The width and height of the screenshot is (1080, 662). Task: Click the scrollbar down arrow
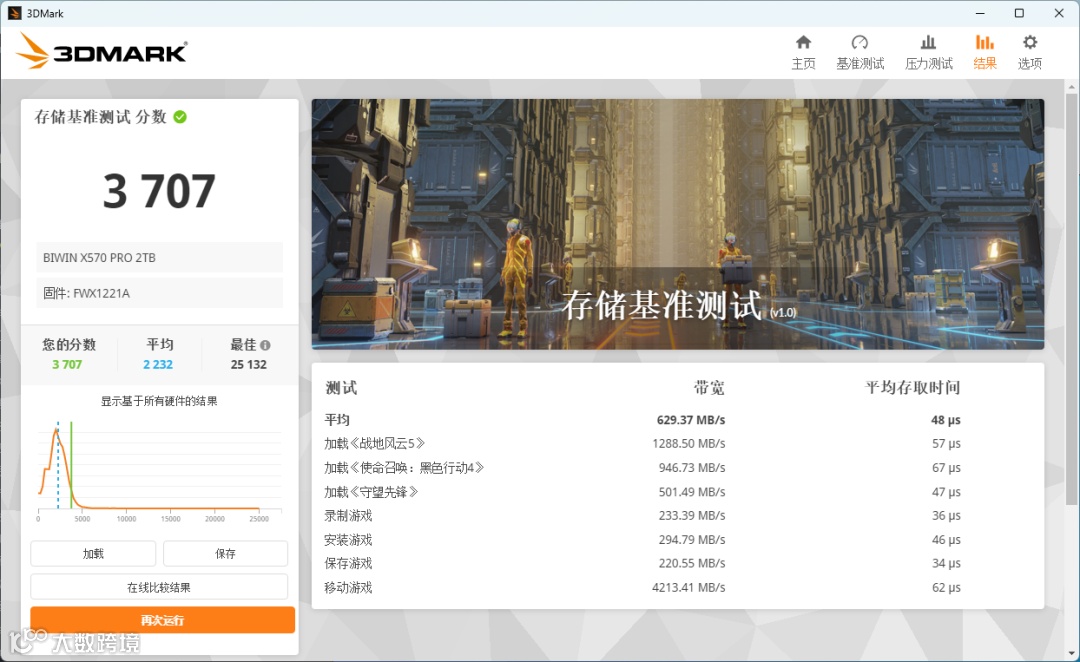click(1071, 653)
